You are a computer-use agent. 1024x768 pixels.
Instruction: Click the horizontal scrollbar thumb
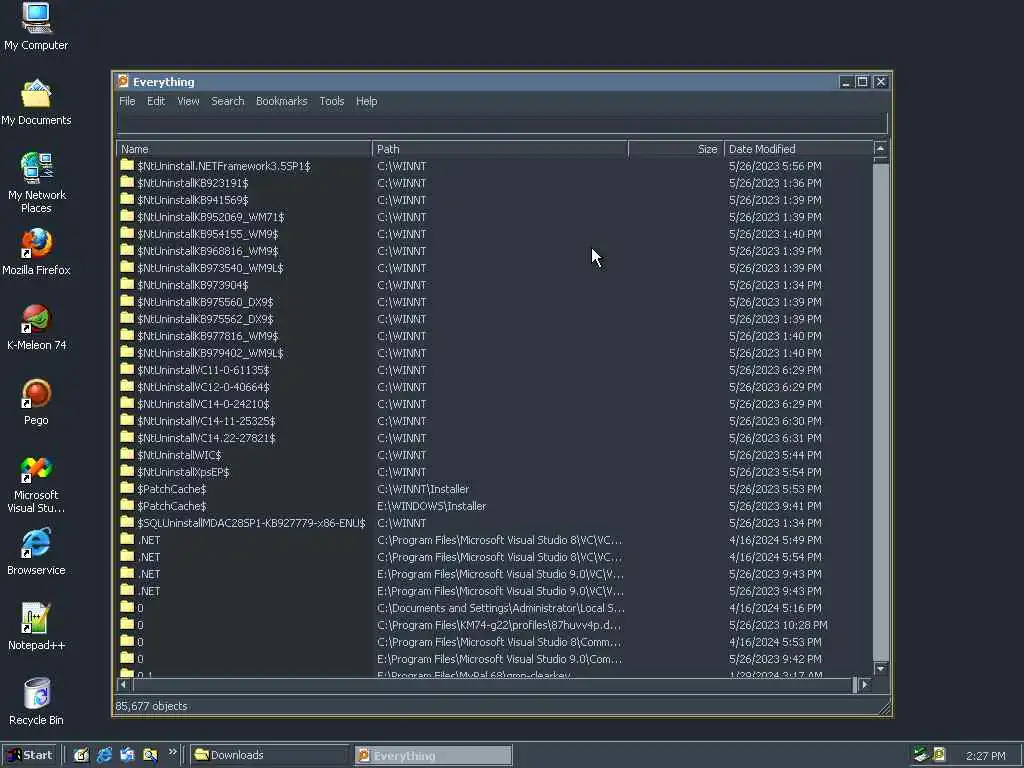click(494, 684)
